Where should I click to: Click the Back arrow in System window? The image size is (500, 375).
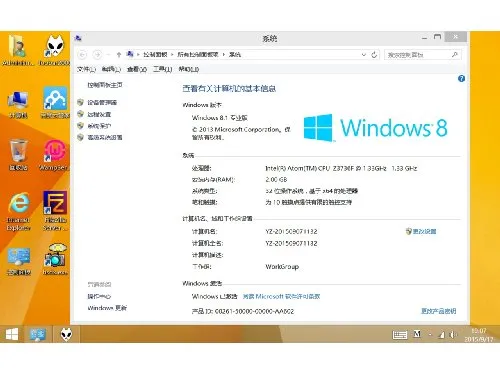[x=83, y=54]
